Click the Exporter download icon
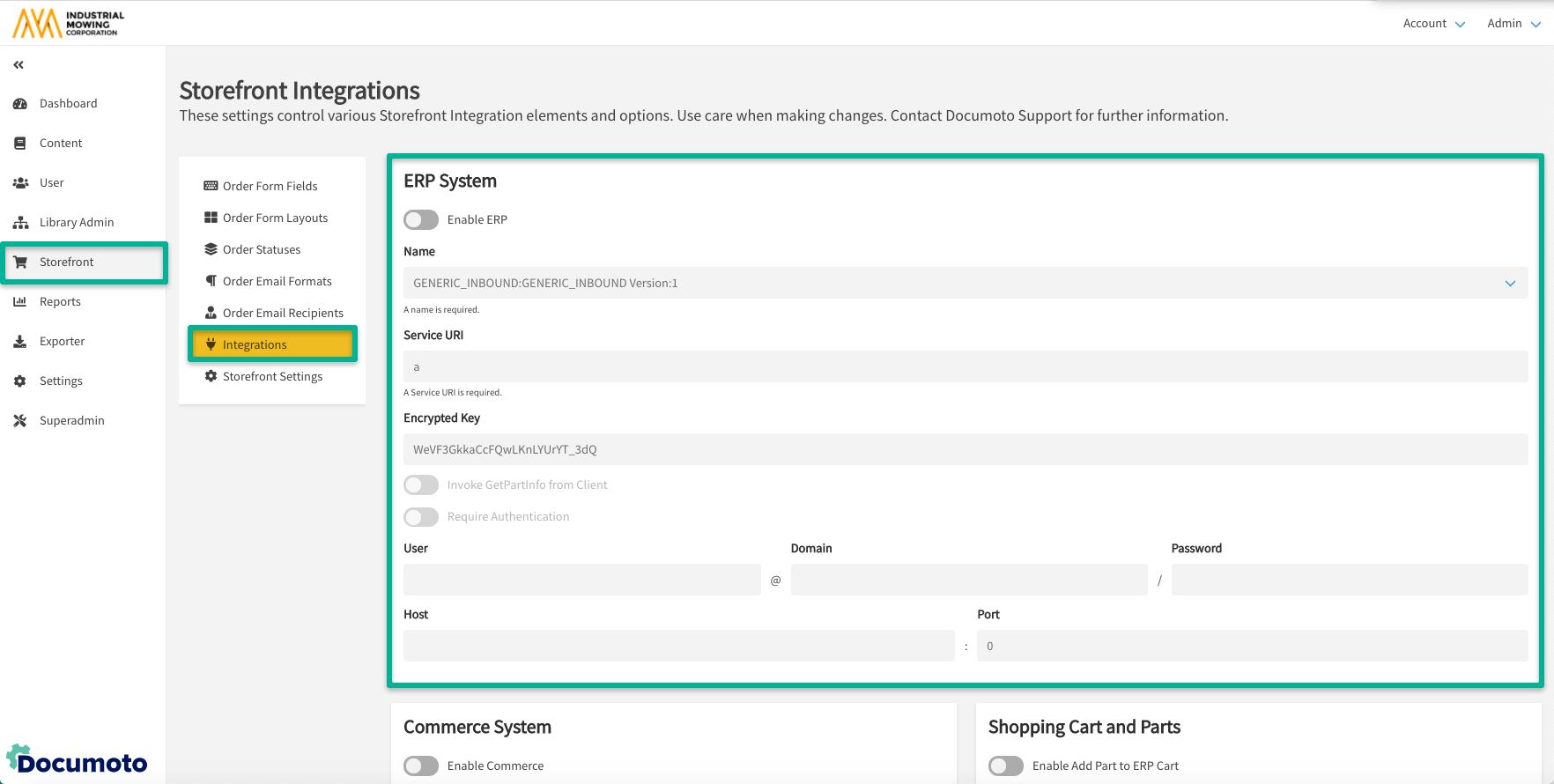 [20, 342]
